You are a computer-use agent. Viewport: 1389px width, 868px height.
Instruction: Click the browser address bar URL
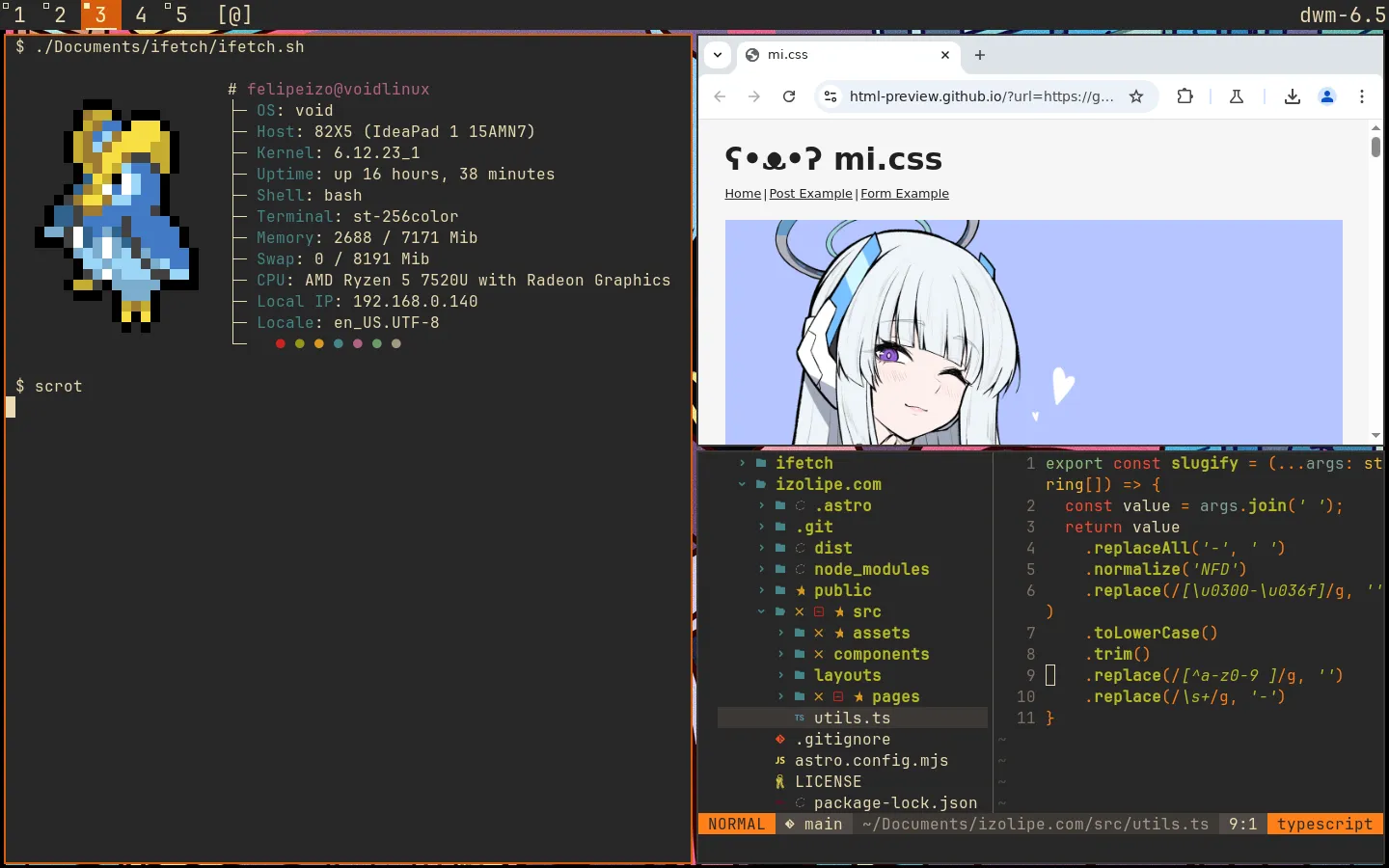pyautogui.click(x=981, y=96)
